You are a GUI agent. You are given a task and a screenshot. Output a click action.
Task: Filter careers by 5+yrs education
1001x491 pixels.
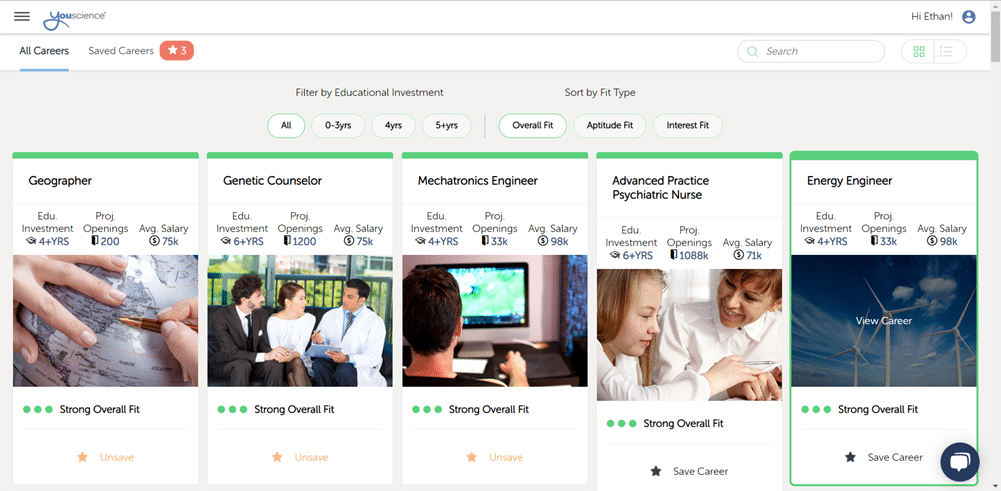447,126
